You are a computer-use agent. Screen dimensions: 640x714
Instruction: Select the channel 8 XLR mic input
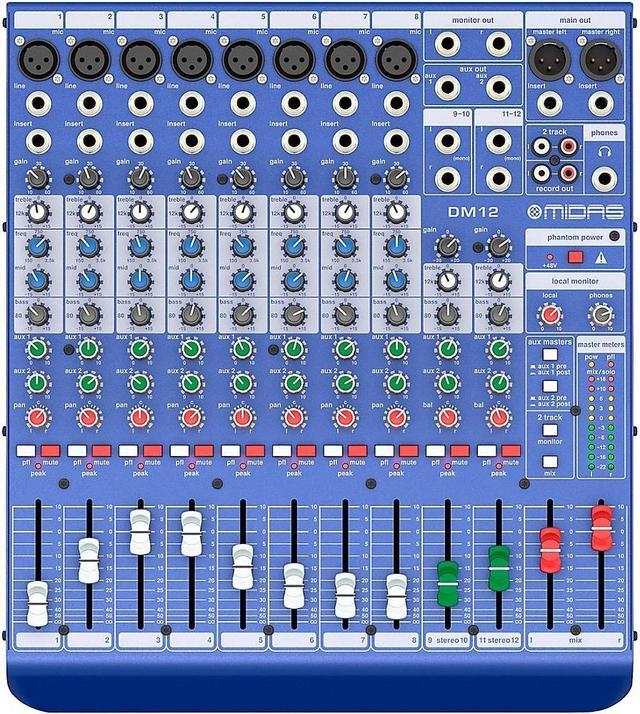pos(396,60)
